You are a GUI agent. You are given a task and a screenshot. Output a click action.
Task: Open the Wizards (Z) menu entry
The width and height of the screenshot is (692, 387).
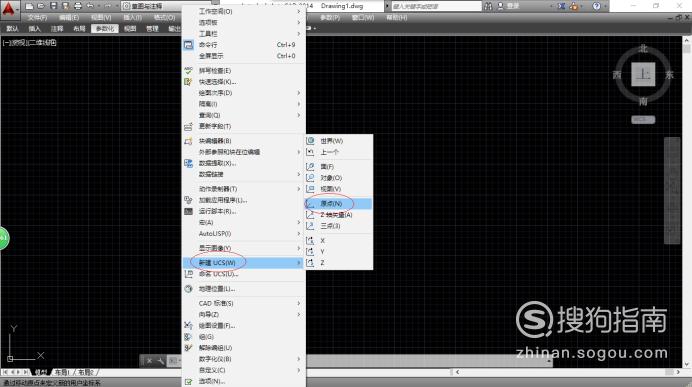click(x=243, y=314)
